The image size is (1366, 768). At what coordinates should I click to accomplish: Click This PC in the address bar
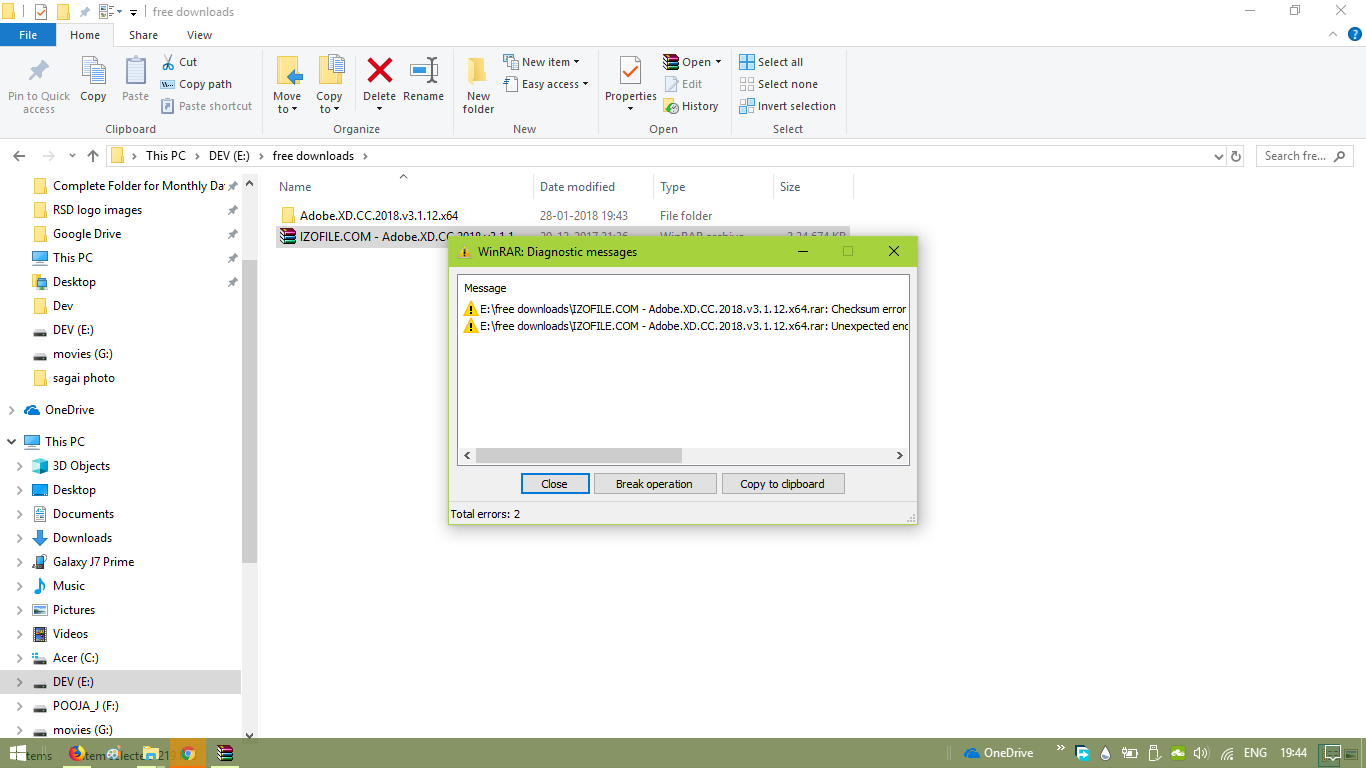tap(165, 156)
